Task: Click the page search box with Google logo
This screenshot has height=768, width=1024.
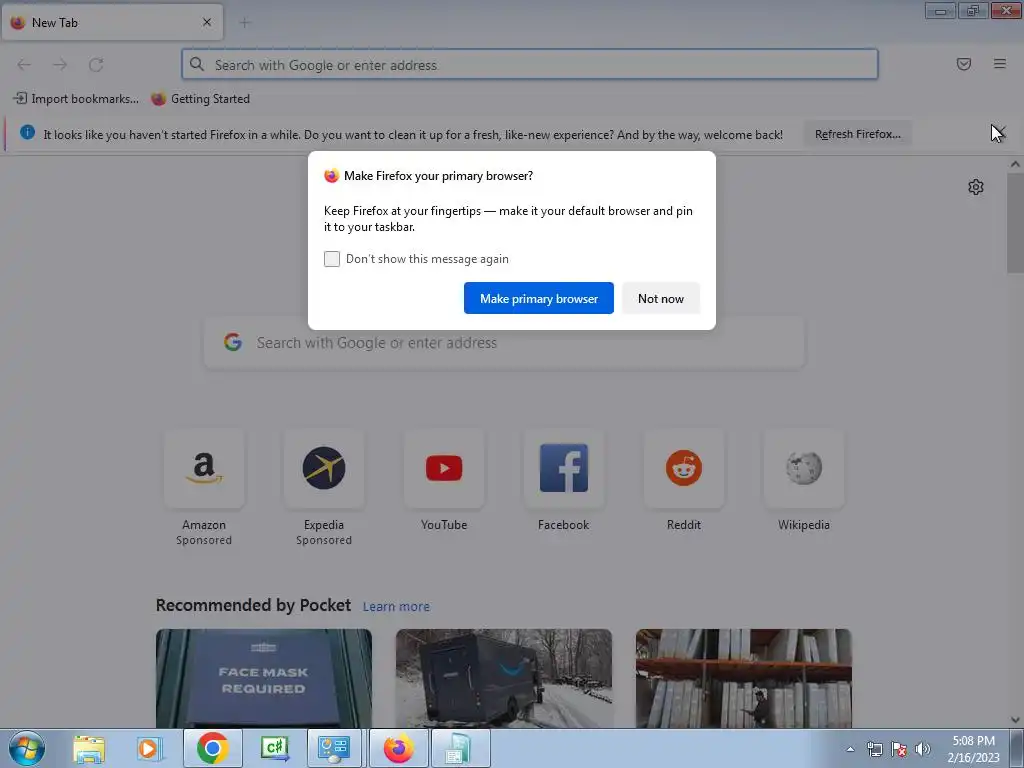Action: click(504, 343)
